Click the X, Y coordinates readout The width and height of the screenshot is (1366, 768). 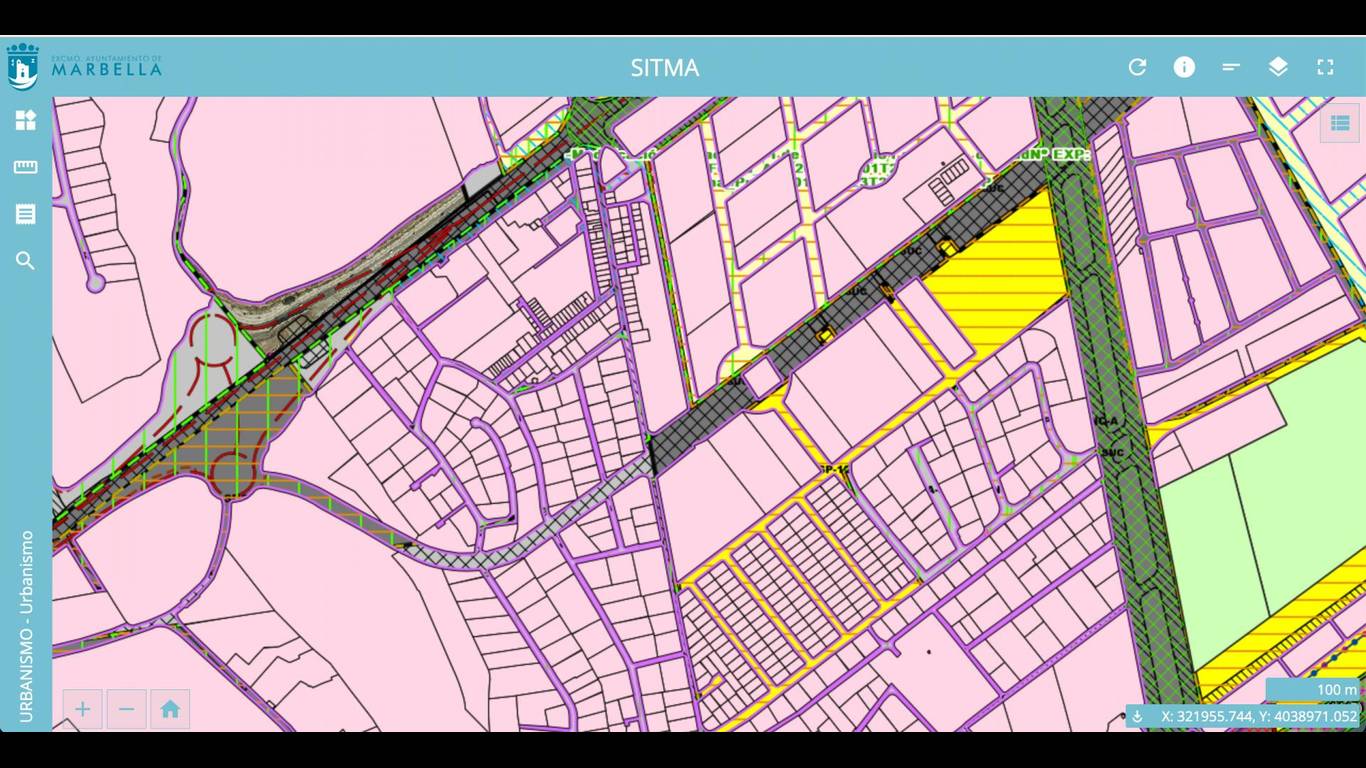(1258, 716)
